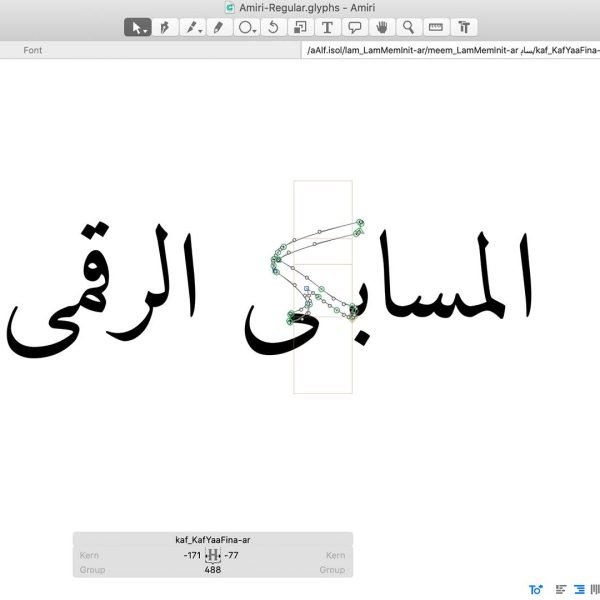600x600 pixels.
Task: Open the glyph string edit tab
Action: (x=451, y=50)
